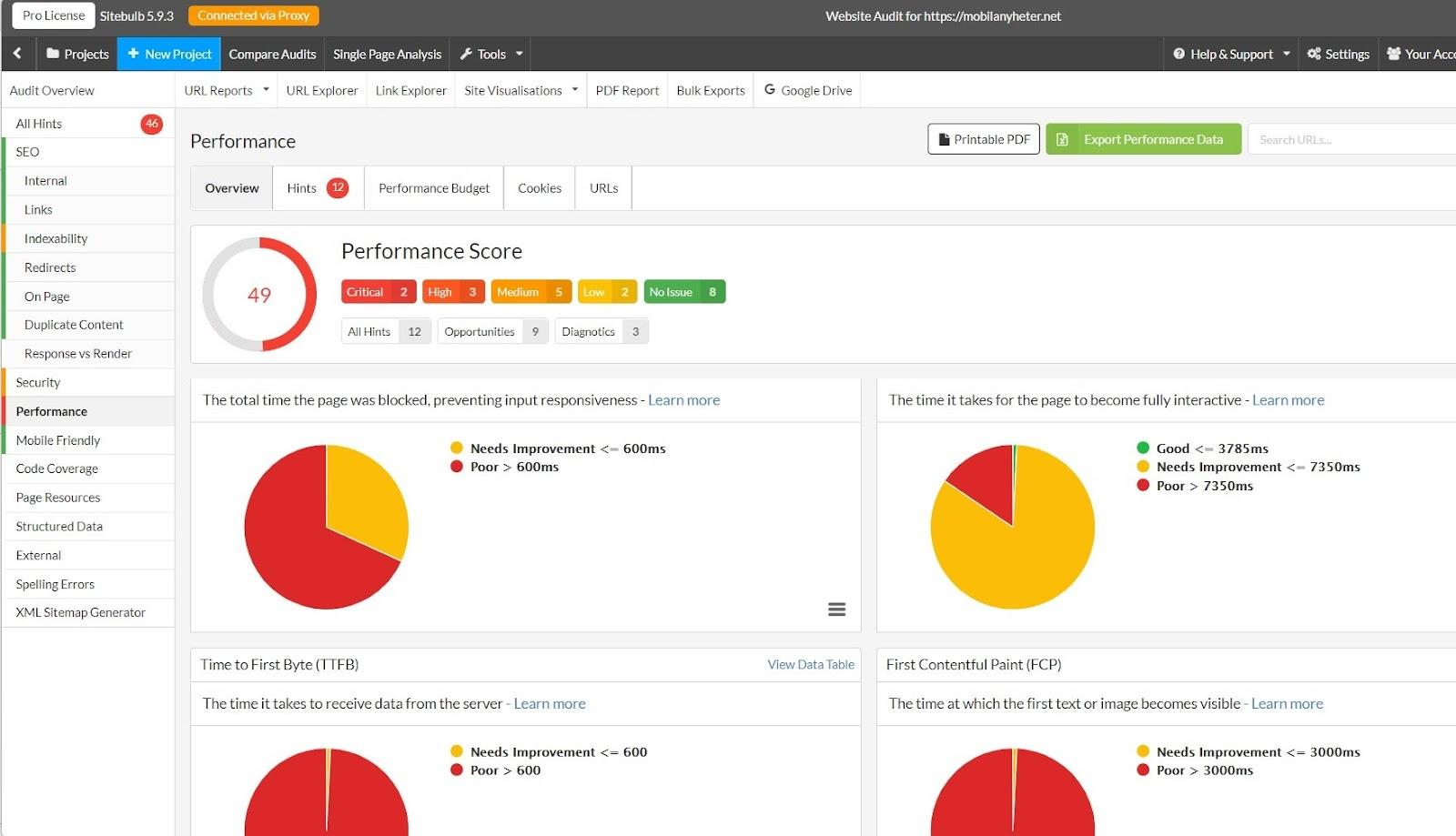Viewport: 1456px width, 836px height.
Task: Click the Opportunities 9 button
Action: click(x=493, y=331)
